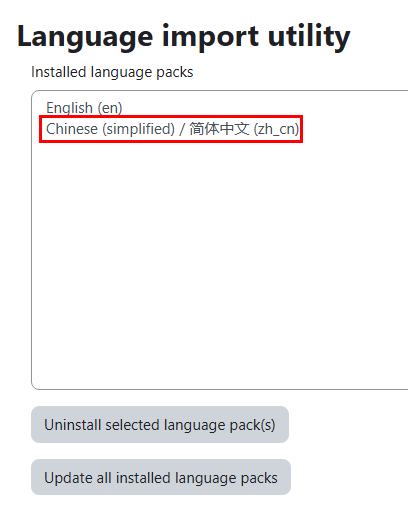408x515 pixels.
Task: Focus the installed language packs list box
Action: tap(220, 240)
